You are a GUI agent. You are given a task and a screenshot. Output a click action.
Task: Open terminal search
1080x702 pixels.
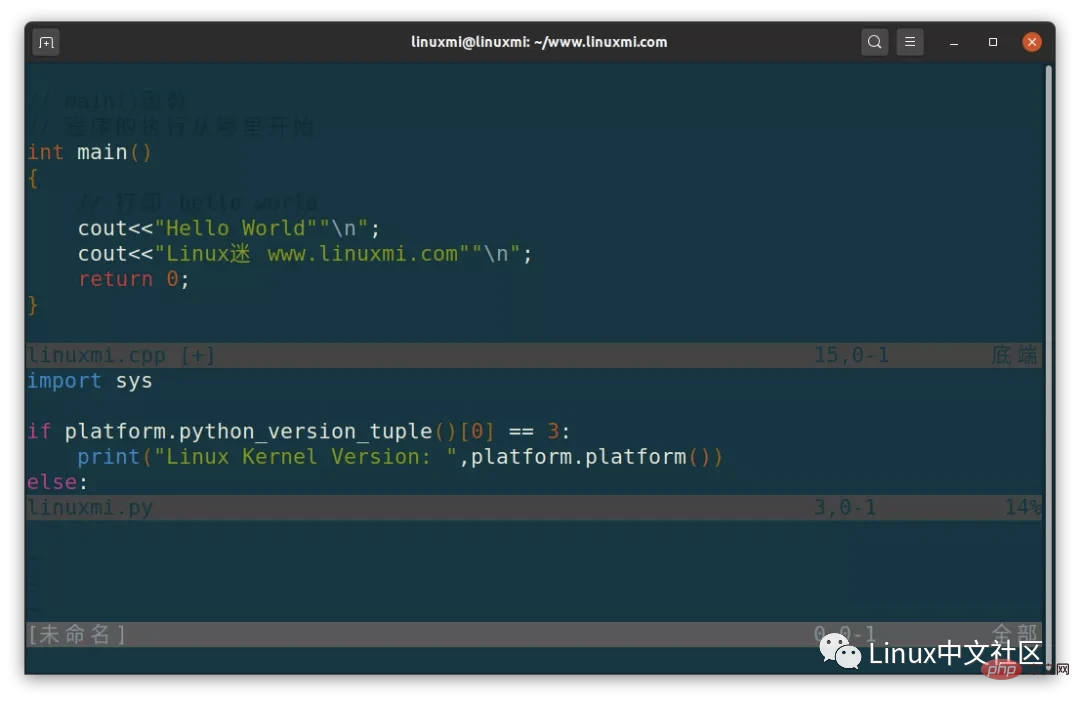coord(874,42)
